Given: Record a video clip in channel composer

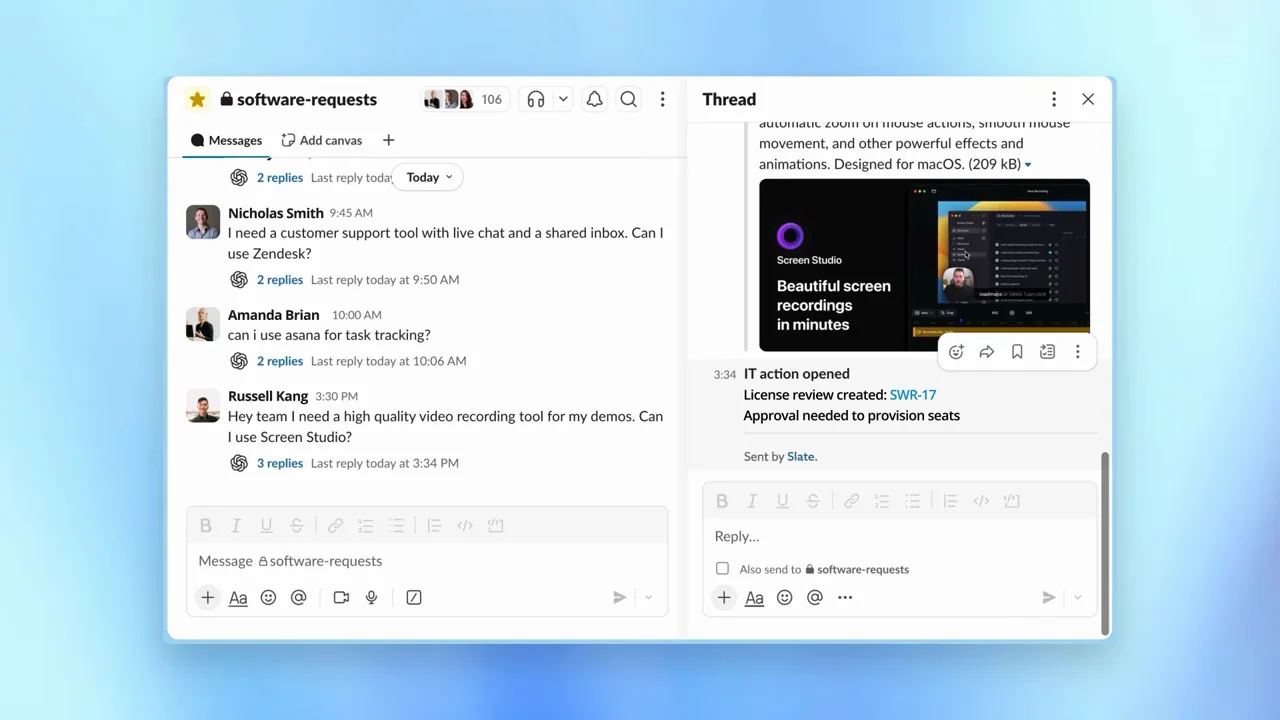Looking at the screenshot, I should click(341, 597).
